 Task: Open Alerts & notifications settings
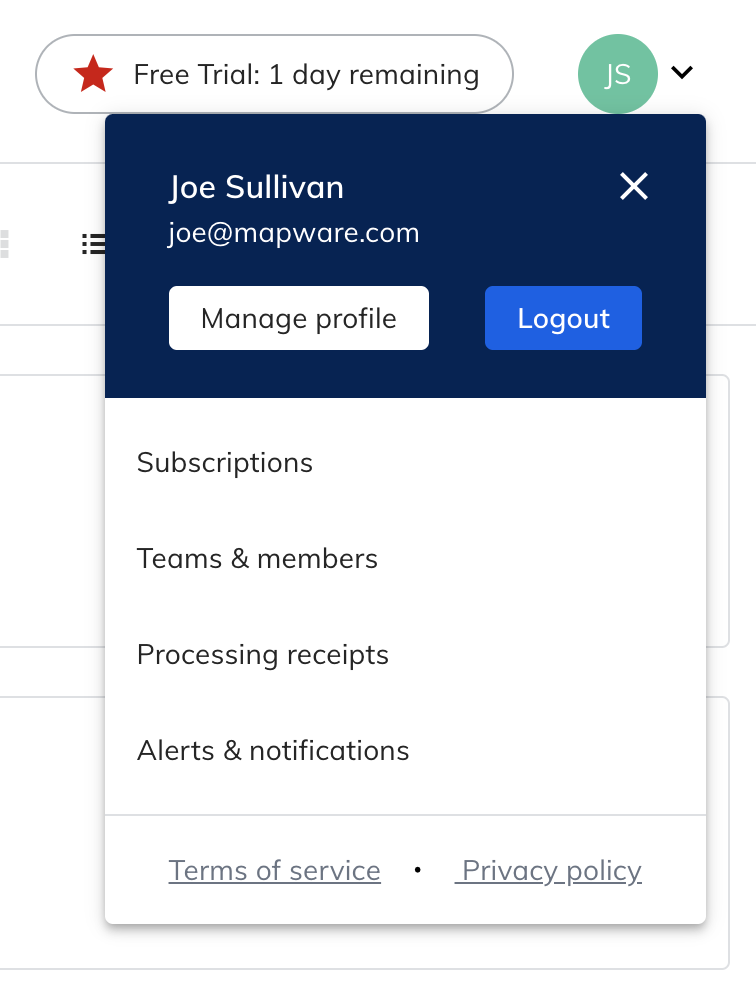tap(273, 751)
